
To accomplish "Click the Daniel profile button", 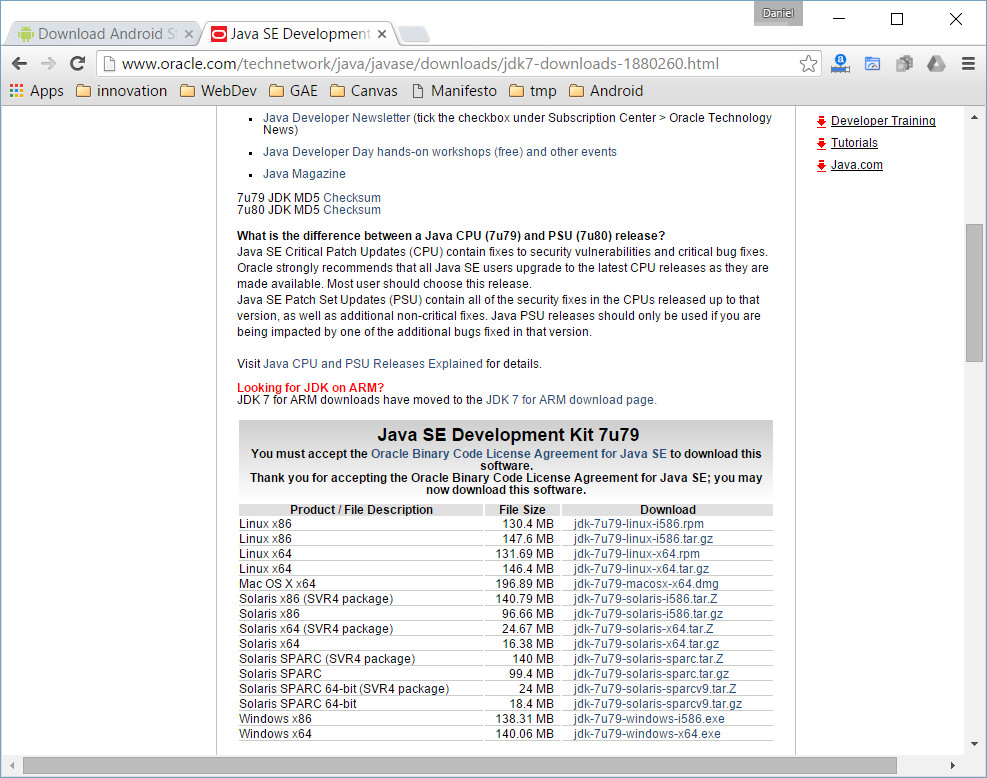I will point(778,13).
